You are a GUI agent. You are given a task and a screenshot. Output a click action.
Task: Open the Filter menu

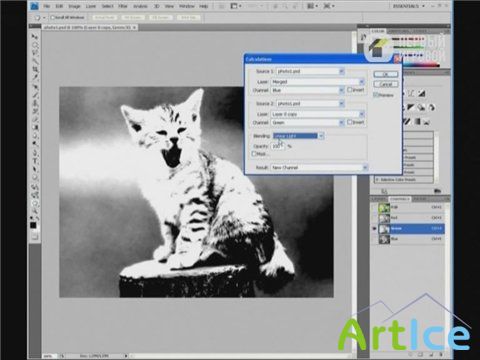(123, 6)
